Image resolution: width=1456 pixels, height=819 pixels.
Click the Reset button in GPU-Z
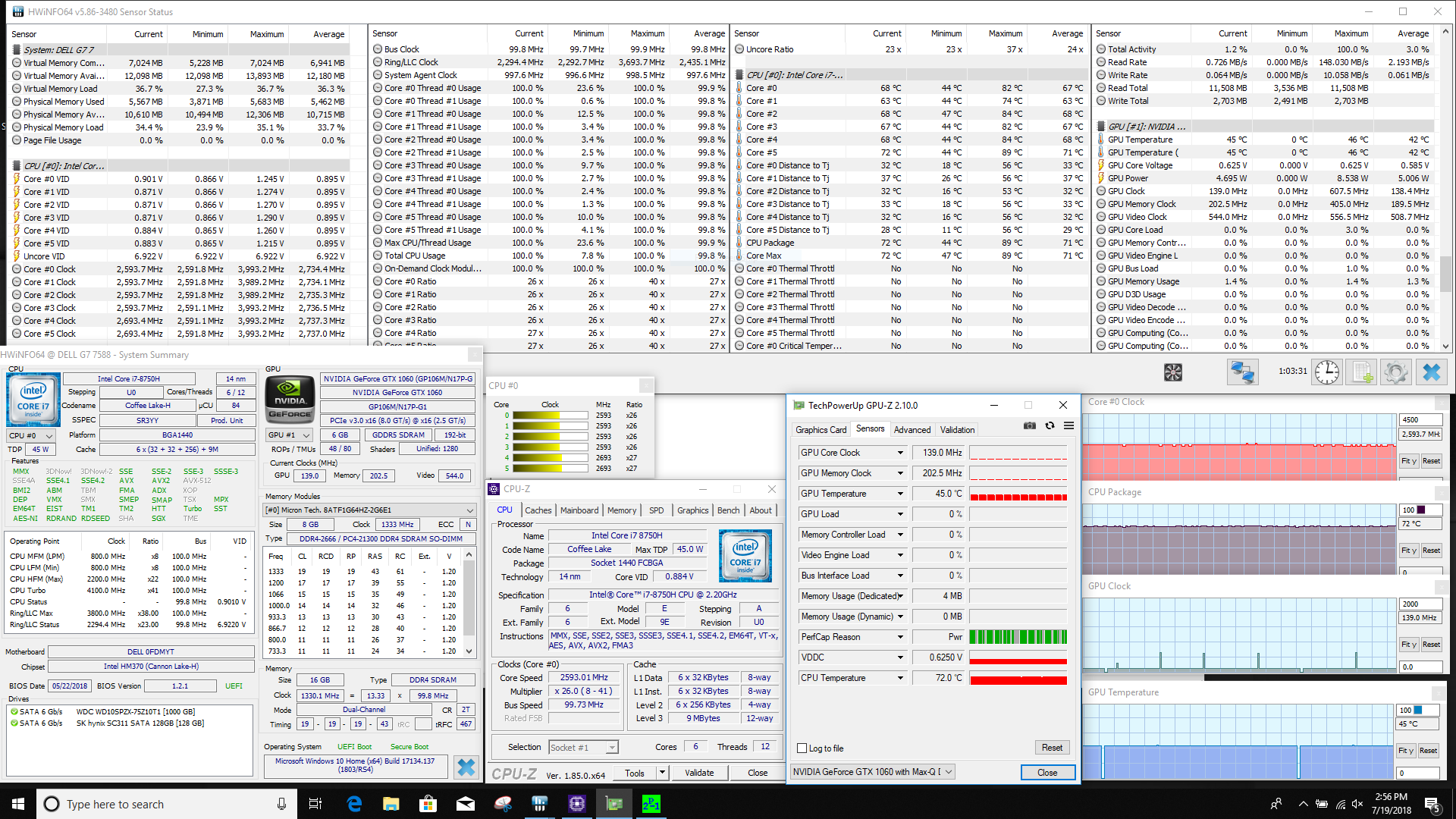coord(1052,748)
